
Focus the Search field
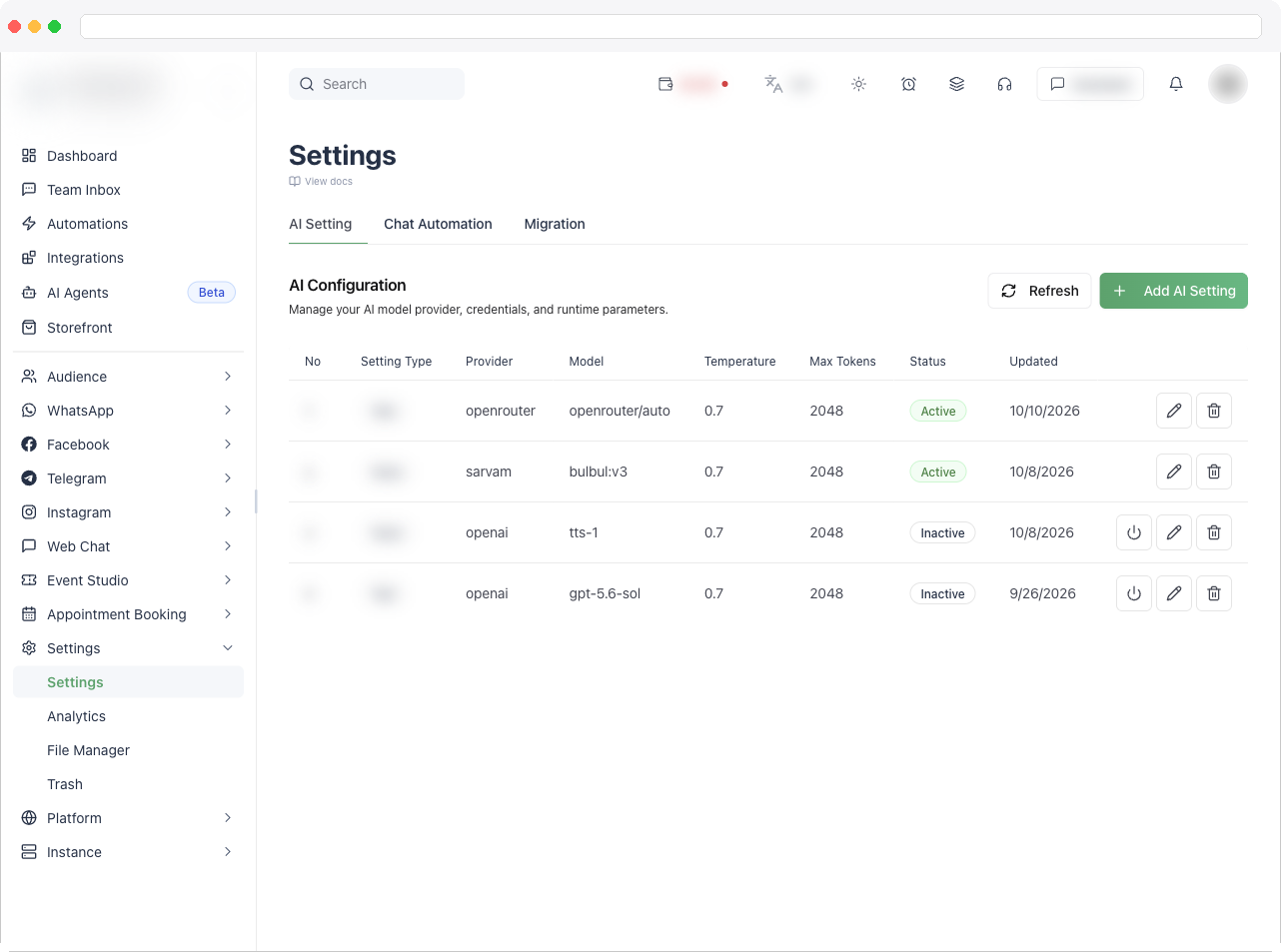tap(377, 84)
